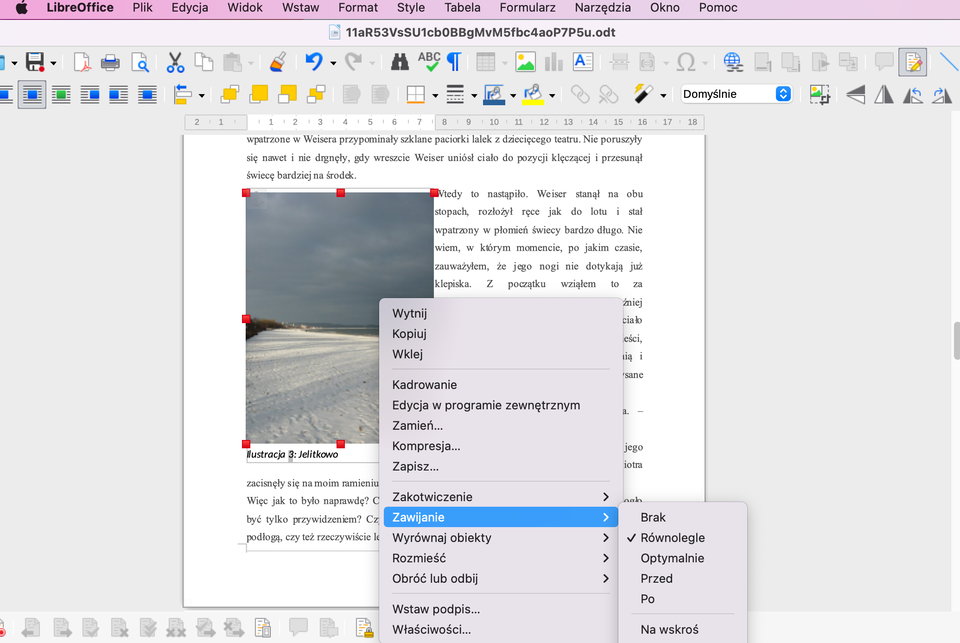960x643 pixels.
Task: Open the Insert Chart tool
Action: 552,61
